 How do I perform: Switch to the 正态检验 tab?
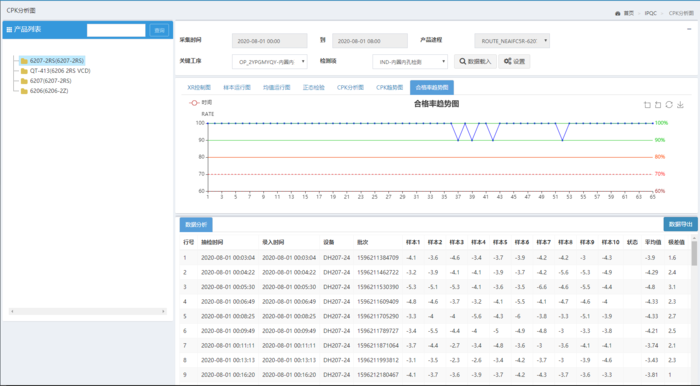click(x=313, y=87)
